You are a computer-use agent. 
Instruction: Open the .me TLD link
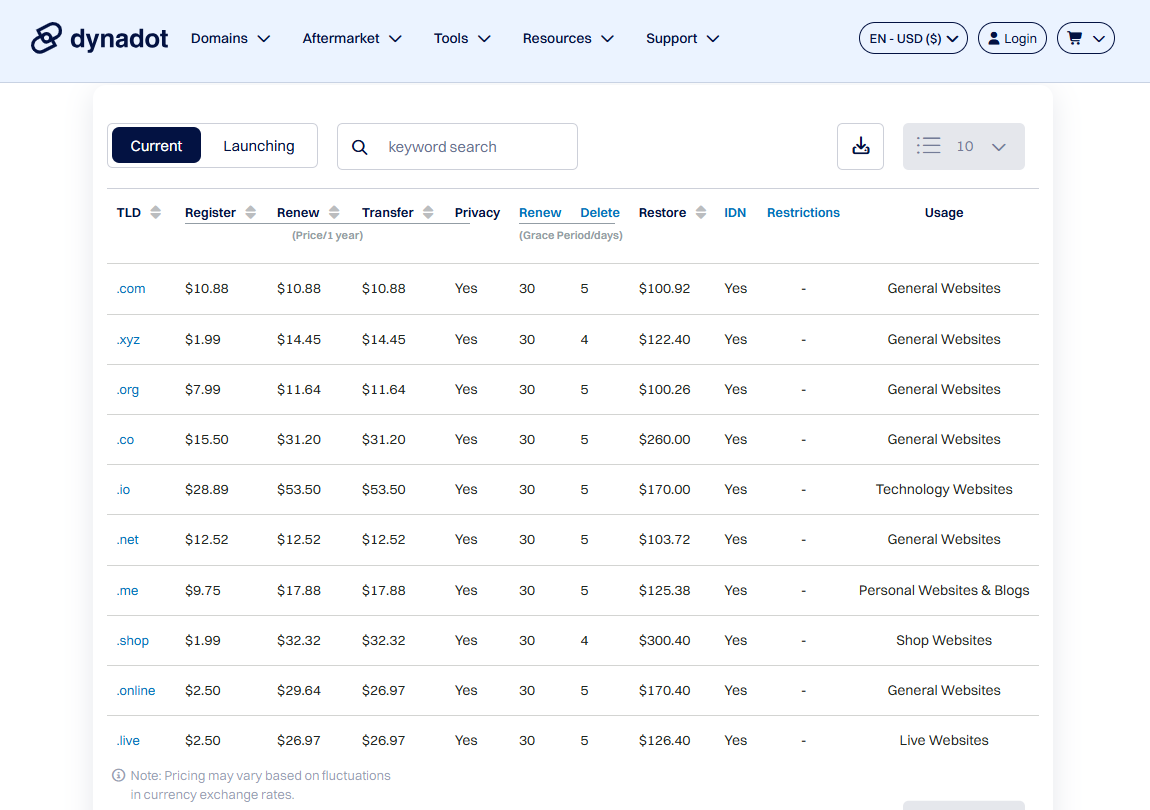tap(128, 590)
